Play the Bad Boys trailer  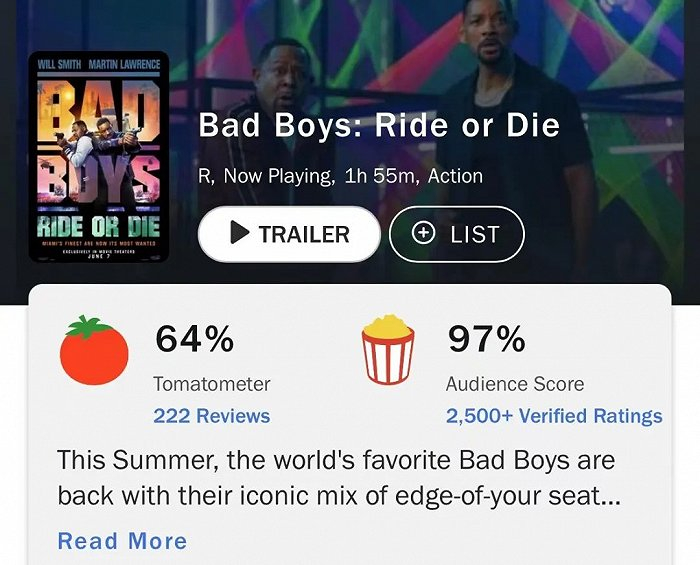289,234
